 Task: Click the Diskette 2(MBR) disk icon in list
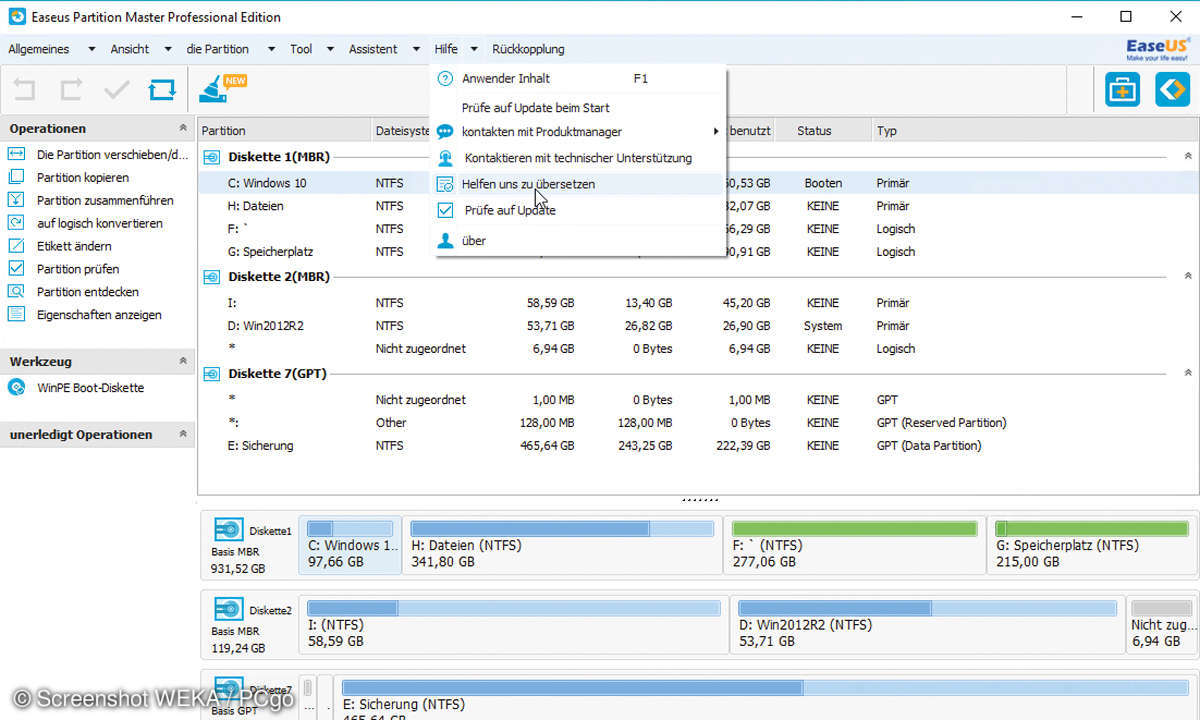click(211, 277)
